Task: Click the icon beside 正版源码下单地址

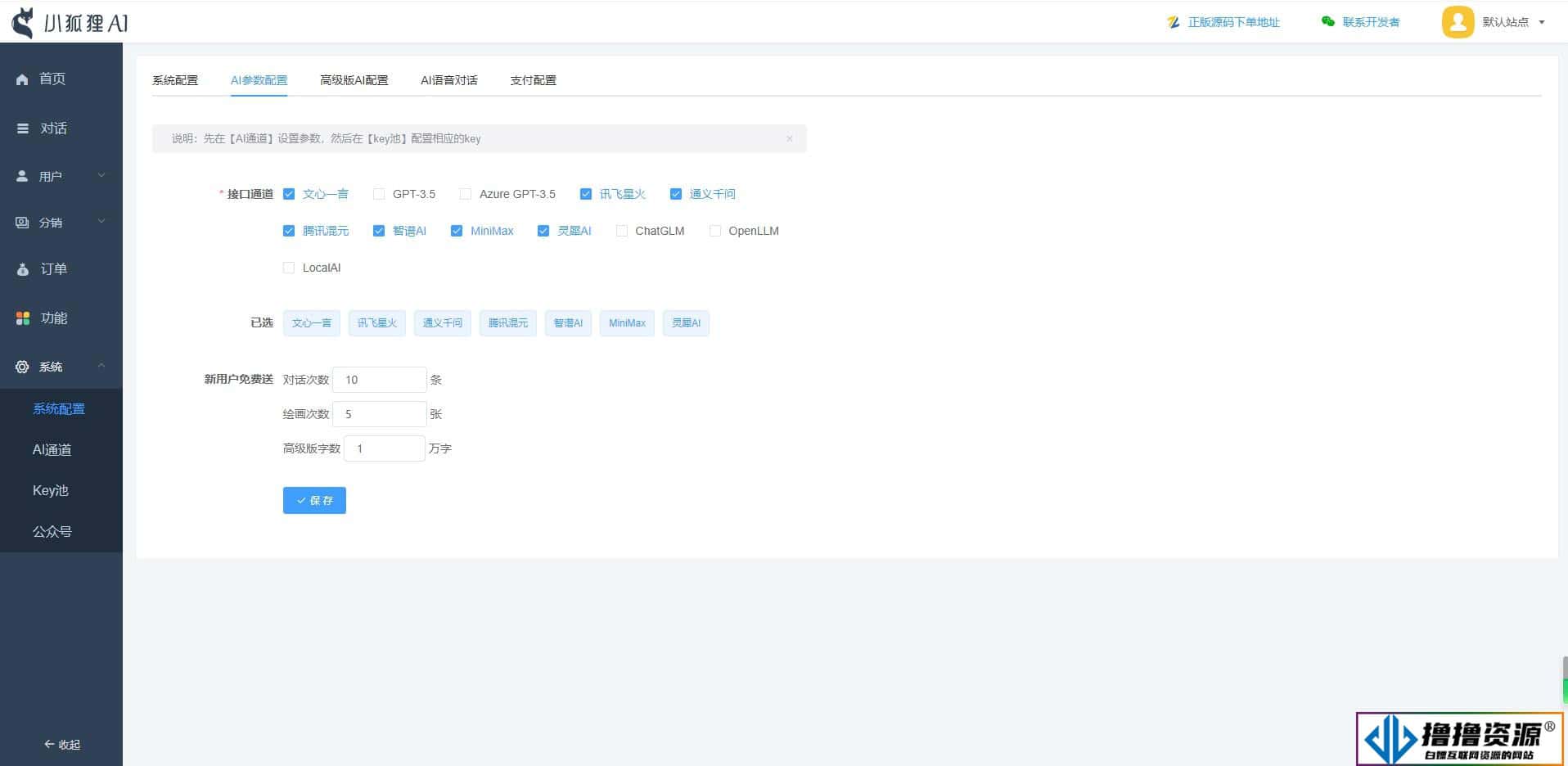Action: tap(1174, 22)
